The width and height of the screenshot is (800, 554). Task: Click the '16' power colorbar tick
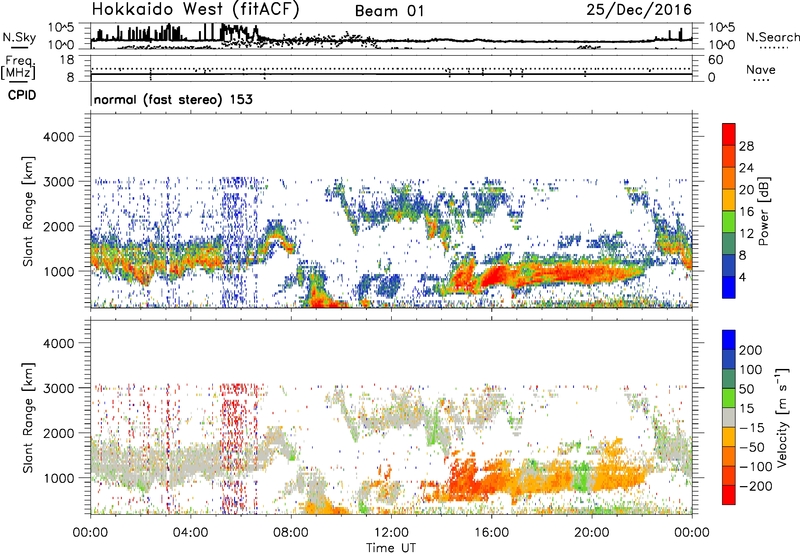tap(746, 212)
